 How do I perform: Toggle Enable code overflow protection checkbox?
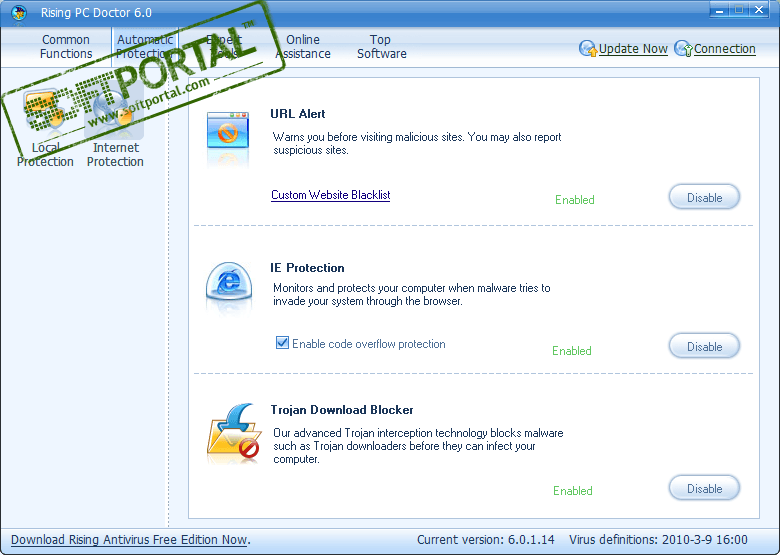tap(282, 343)
